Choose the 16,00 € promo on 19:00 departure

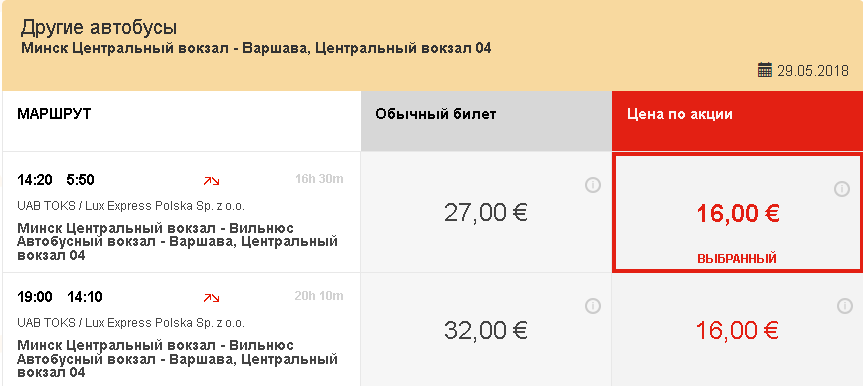(737, 330)
